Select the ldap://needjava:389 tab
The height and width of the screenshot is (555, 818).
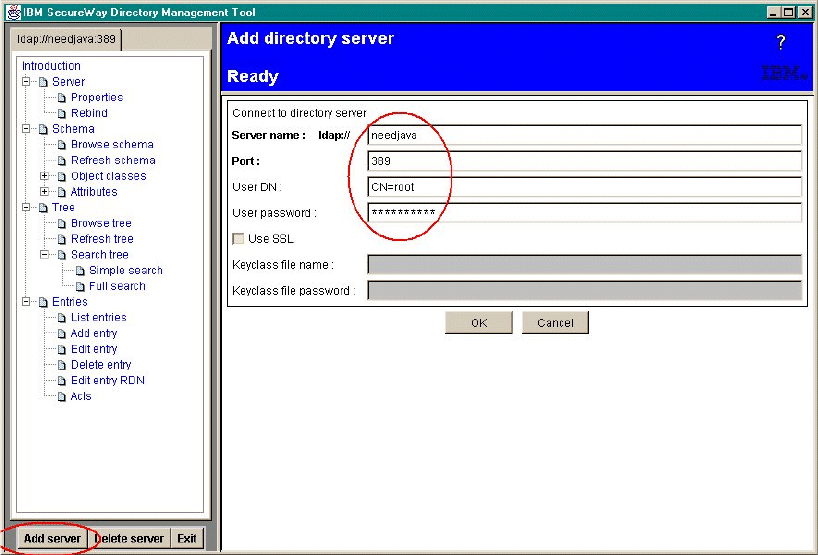tap(66, 39)
